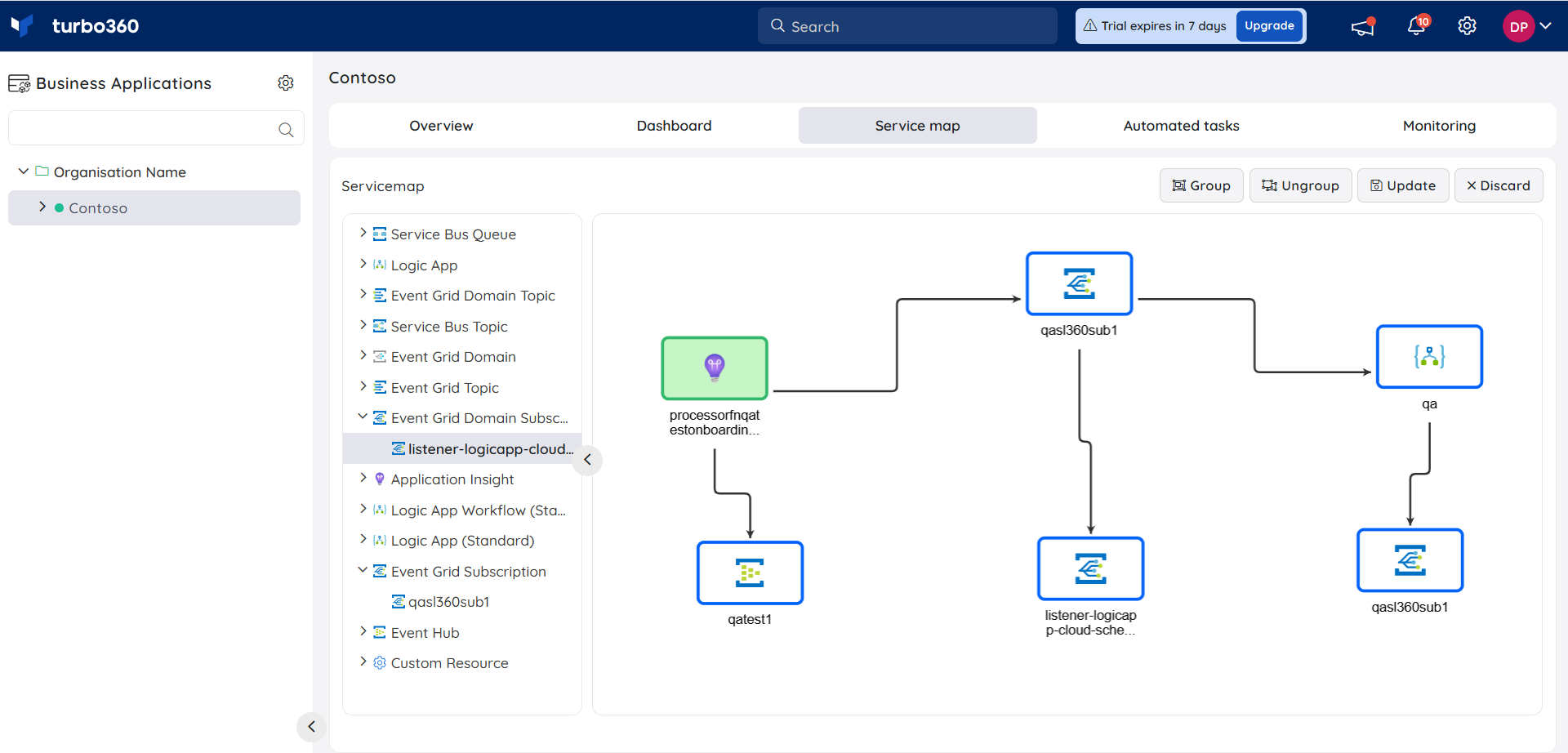The height and width of the screenshot is (753, 1568).
Task: Open the Automated tasks tab
Action: tap(1181, 126)
